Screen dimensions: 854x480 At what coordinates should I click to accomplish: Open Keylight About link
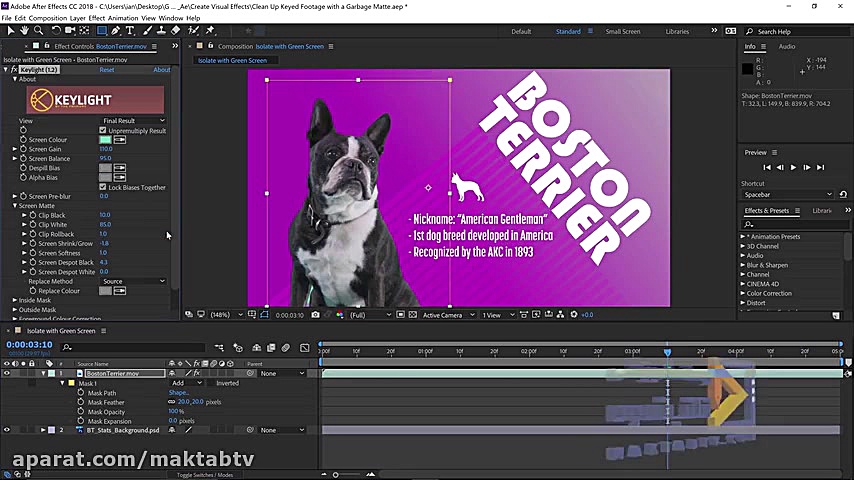point(162,70)
